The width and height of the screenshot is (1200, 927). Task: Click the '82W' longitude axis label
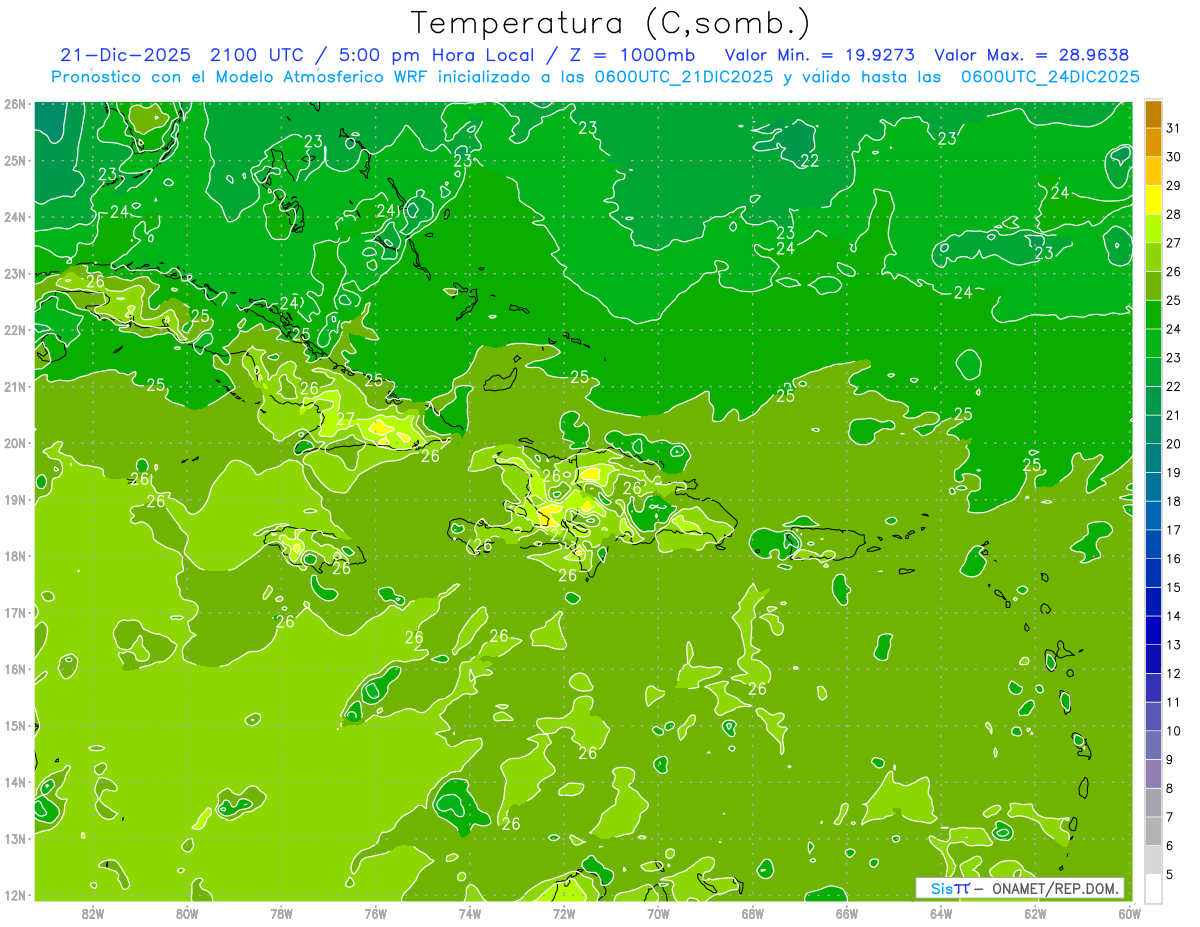tap(93, 913)
